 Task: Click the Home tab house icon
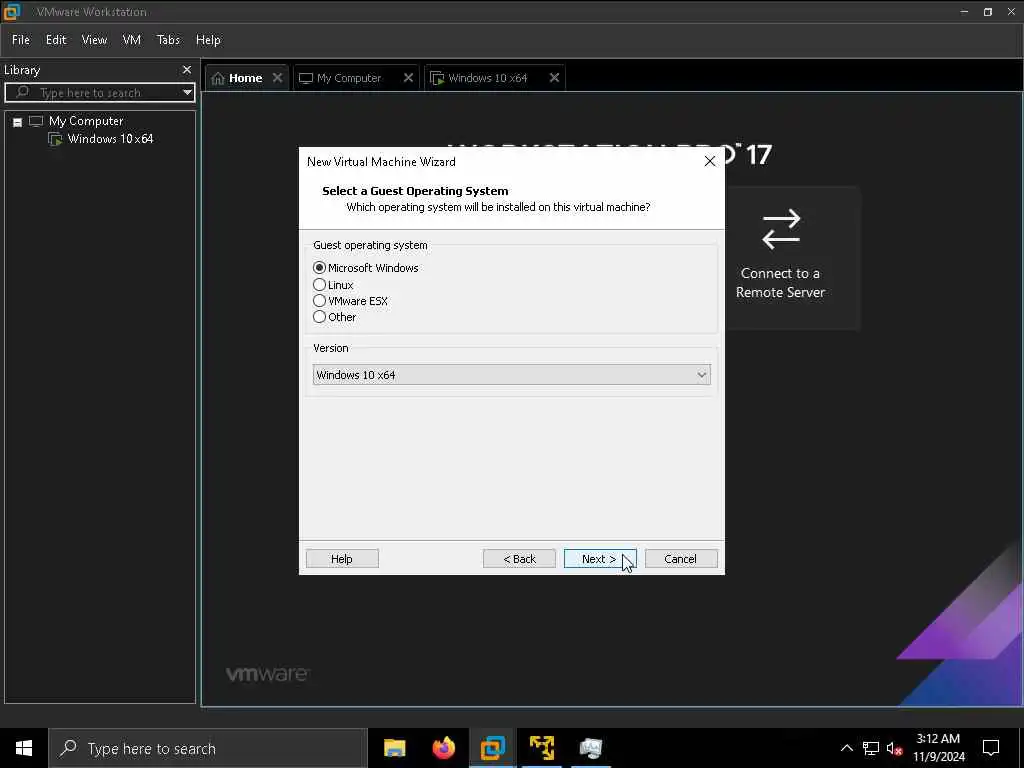(x=218, y=78)
